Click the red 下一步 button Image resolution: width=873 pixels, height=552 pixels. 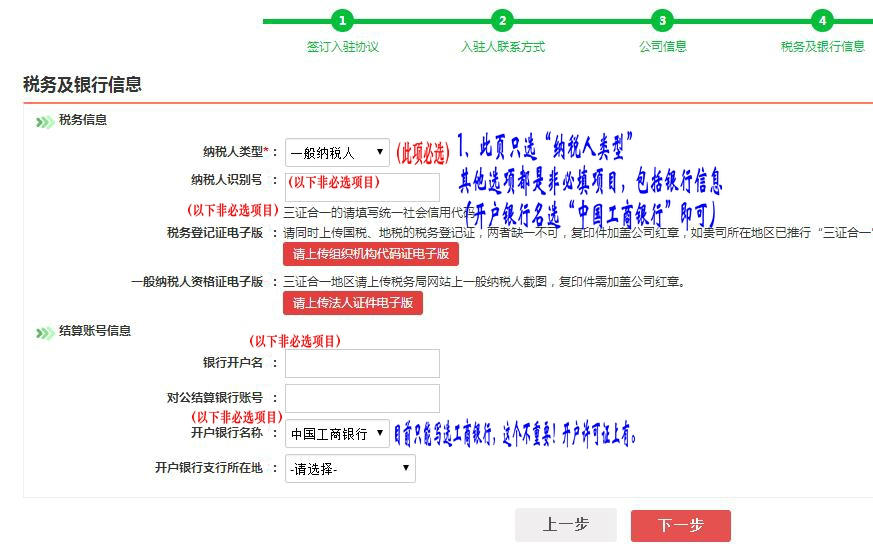pos(680,525)
